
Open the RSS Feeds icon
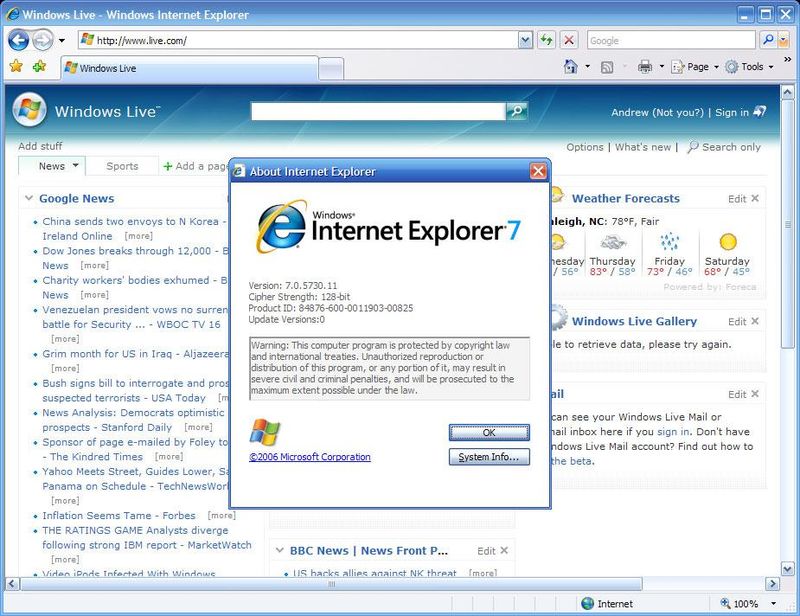(605, 66)
